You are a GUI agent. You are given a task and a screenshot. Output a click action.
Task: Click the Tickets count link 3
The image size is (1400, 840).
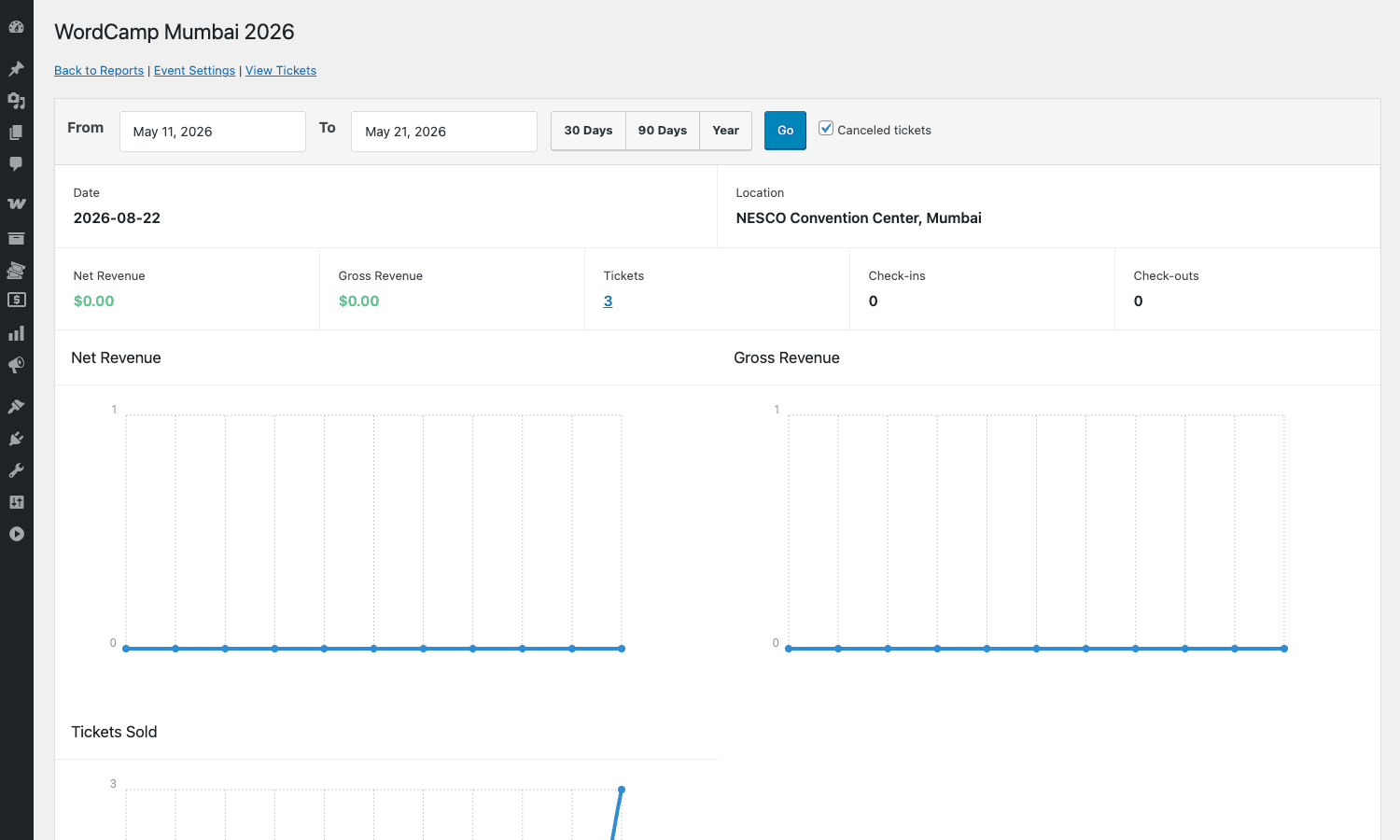coord(608,301)
